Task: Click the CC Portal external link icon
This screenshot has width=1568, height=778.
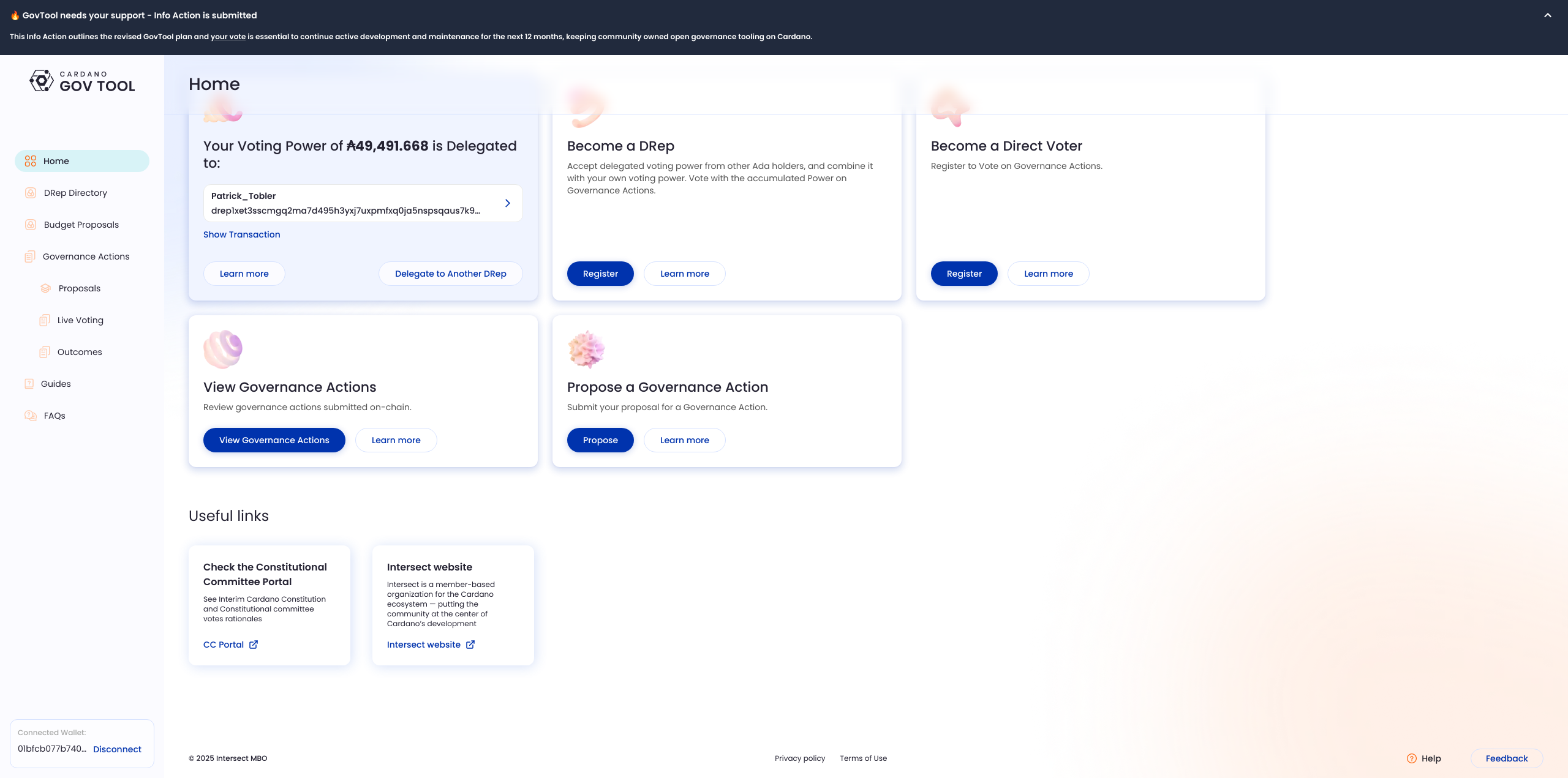Action: (254, 645)
